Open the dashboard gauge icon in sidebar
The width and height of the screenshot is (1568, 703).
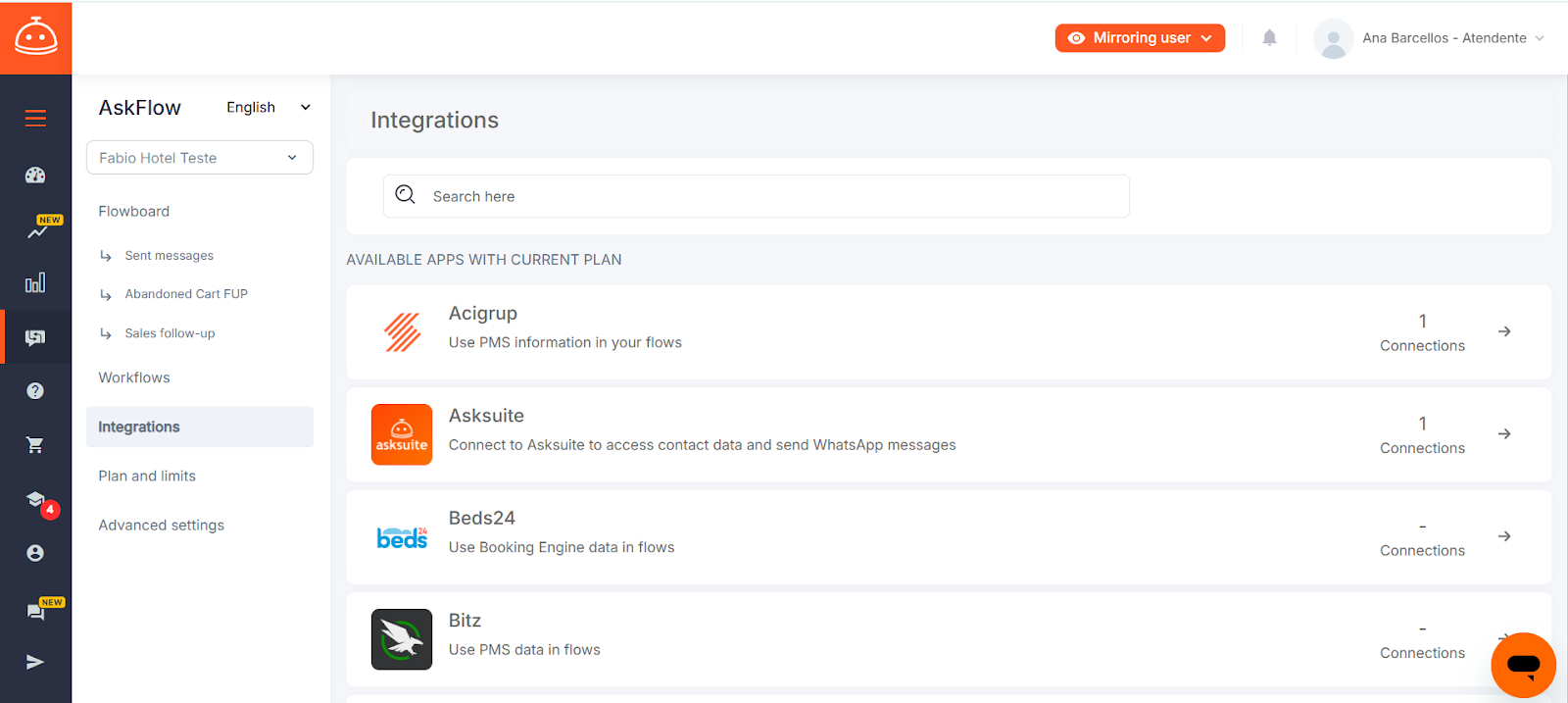coord(35,176)
